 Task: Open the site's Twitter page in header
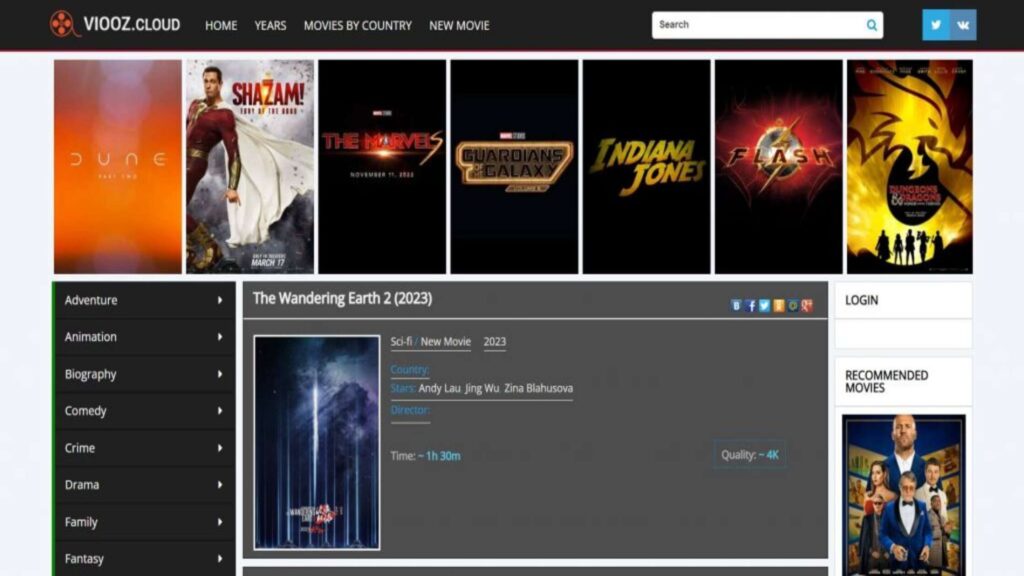click(934, 24)
